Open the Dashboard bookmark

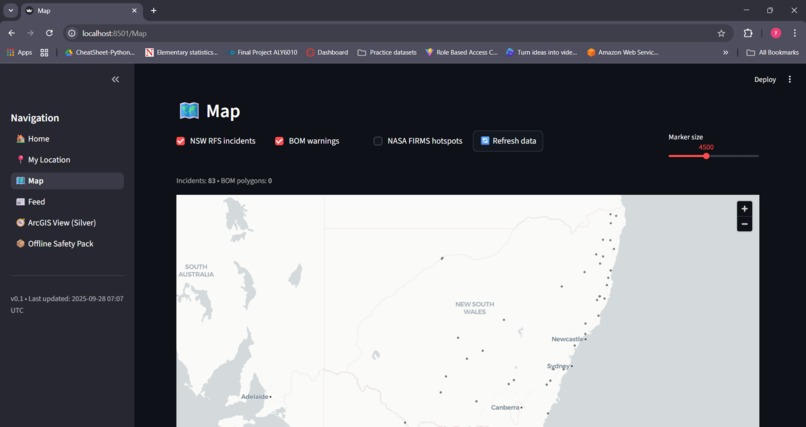[x=327, y=52]
